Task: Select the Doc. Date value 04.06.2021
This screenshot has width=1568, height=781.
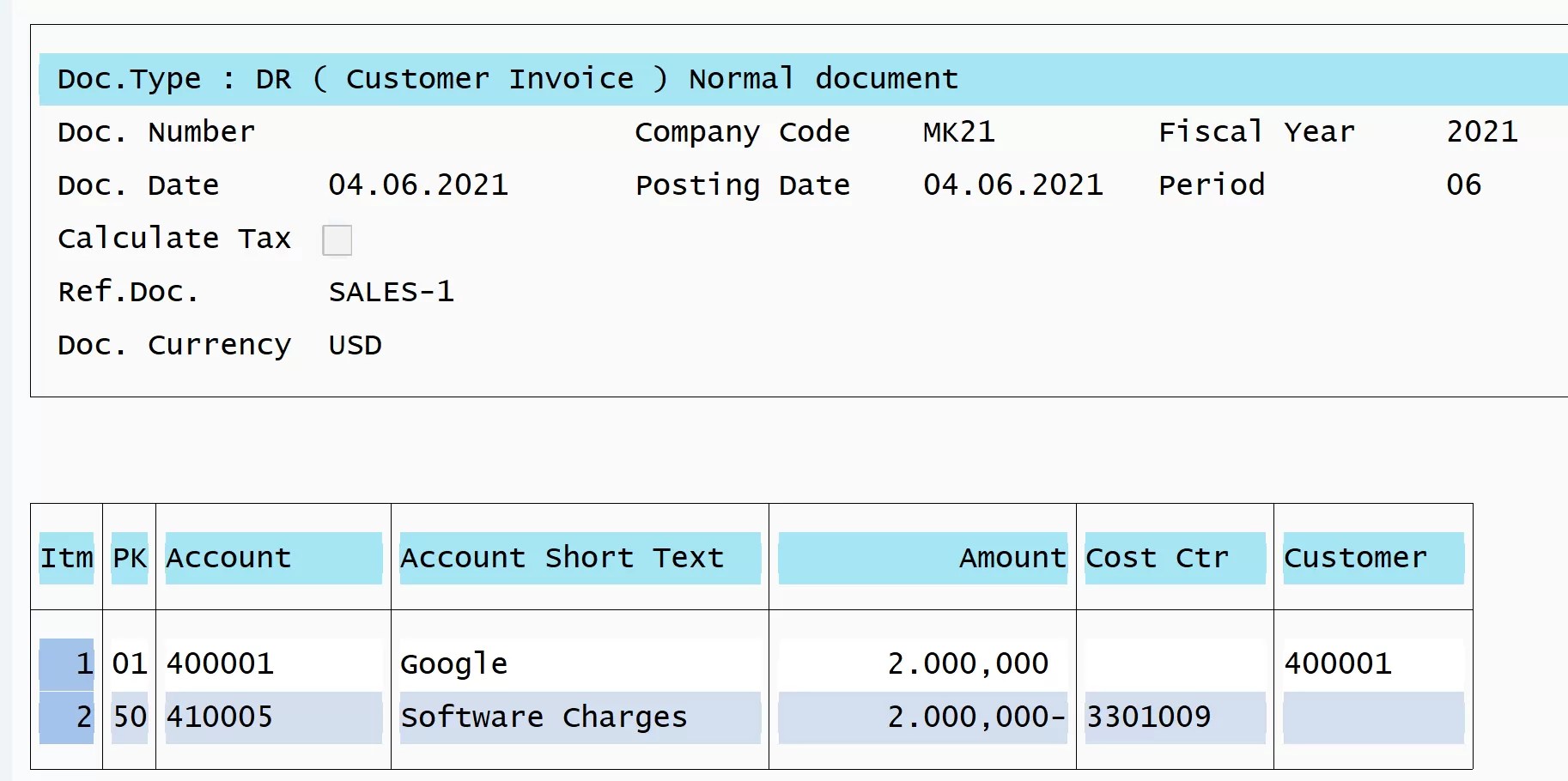Action: click(x=418, y=185)
